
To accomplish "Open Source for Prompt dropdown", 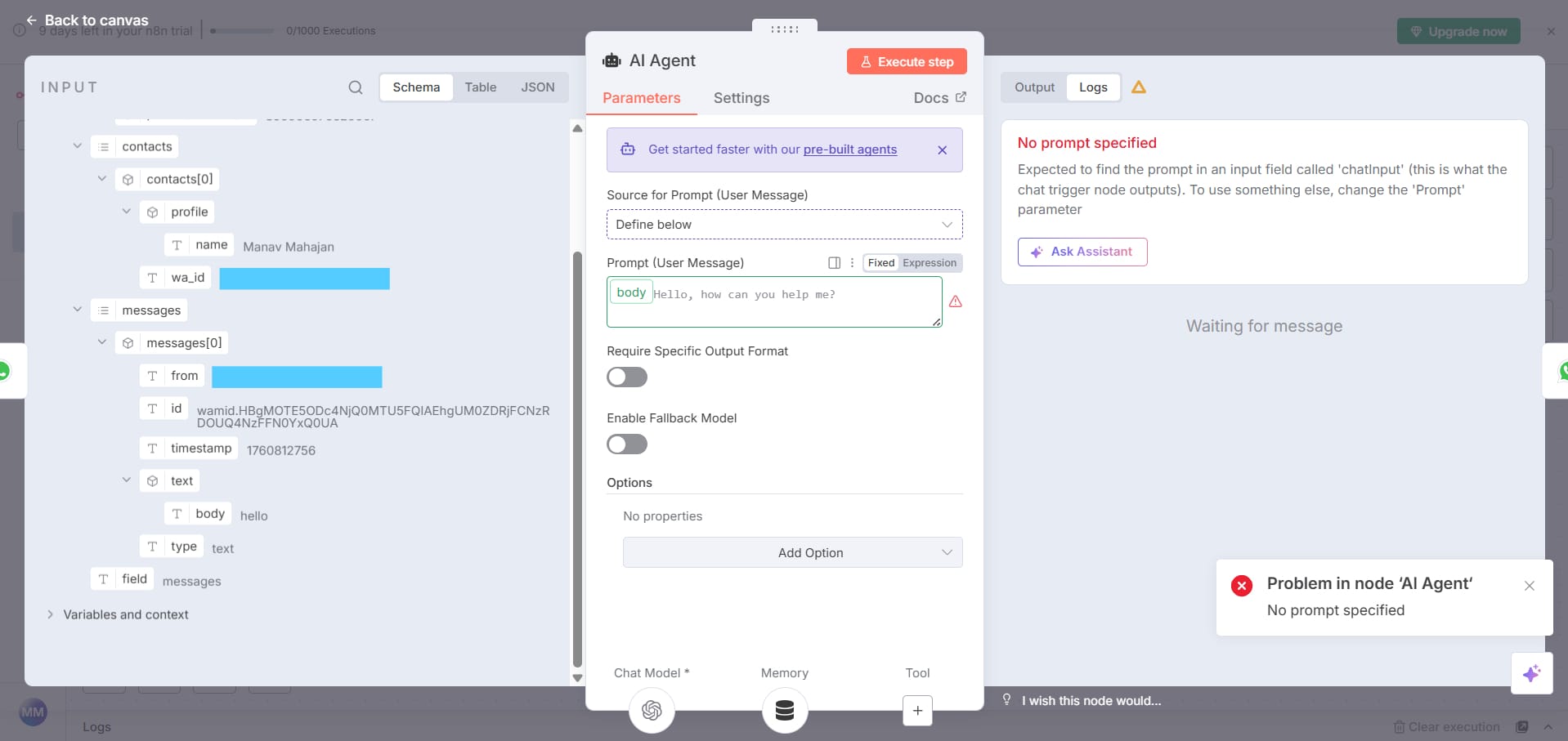I will tap(784, 225).
